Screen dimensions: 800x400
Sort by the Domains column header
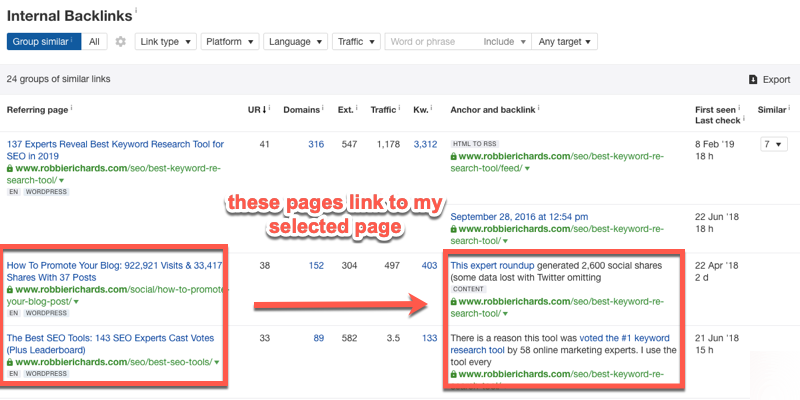point(303,110)
